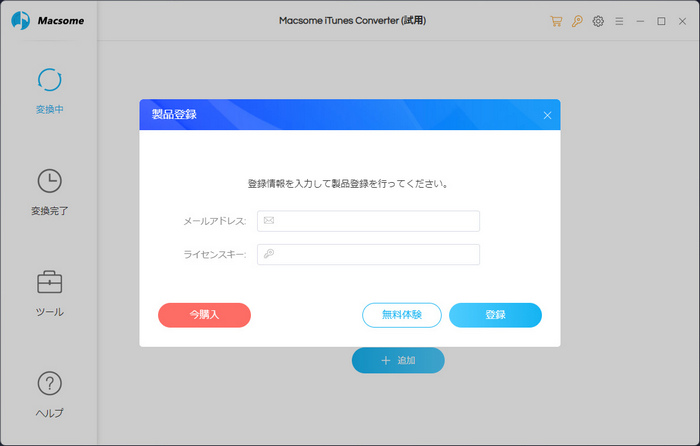Click the 登録情報を入力して製品登録を行ってください text
Screen dimensions: 700x446
[348, 183]
